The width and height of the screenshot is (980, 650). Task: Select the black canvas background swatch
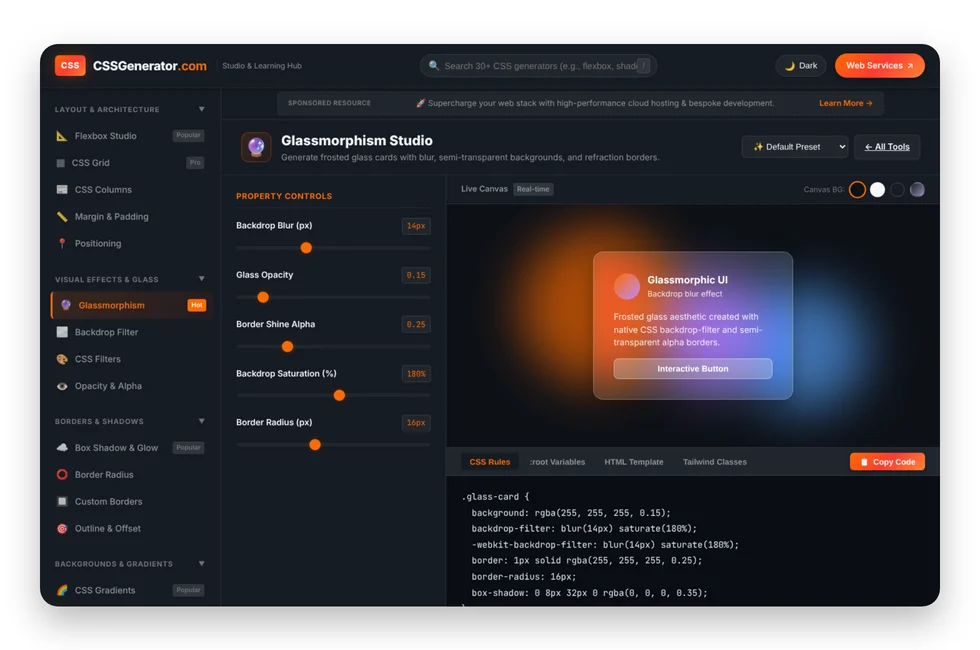pos(898,189)
